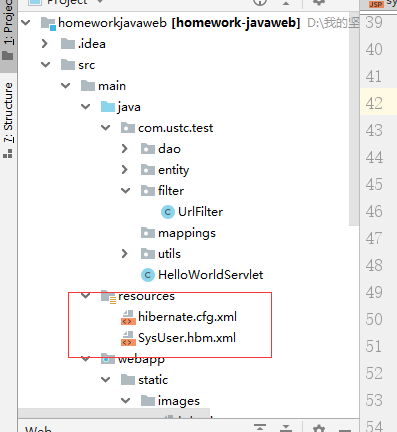Click the mappings package icon
The image size is (397, 432).
(148, 233)
